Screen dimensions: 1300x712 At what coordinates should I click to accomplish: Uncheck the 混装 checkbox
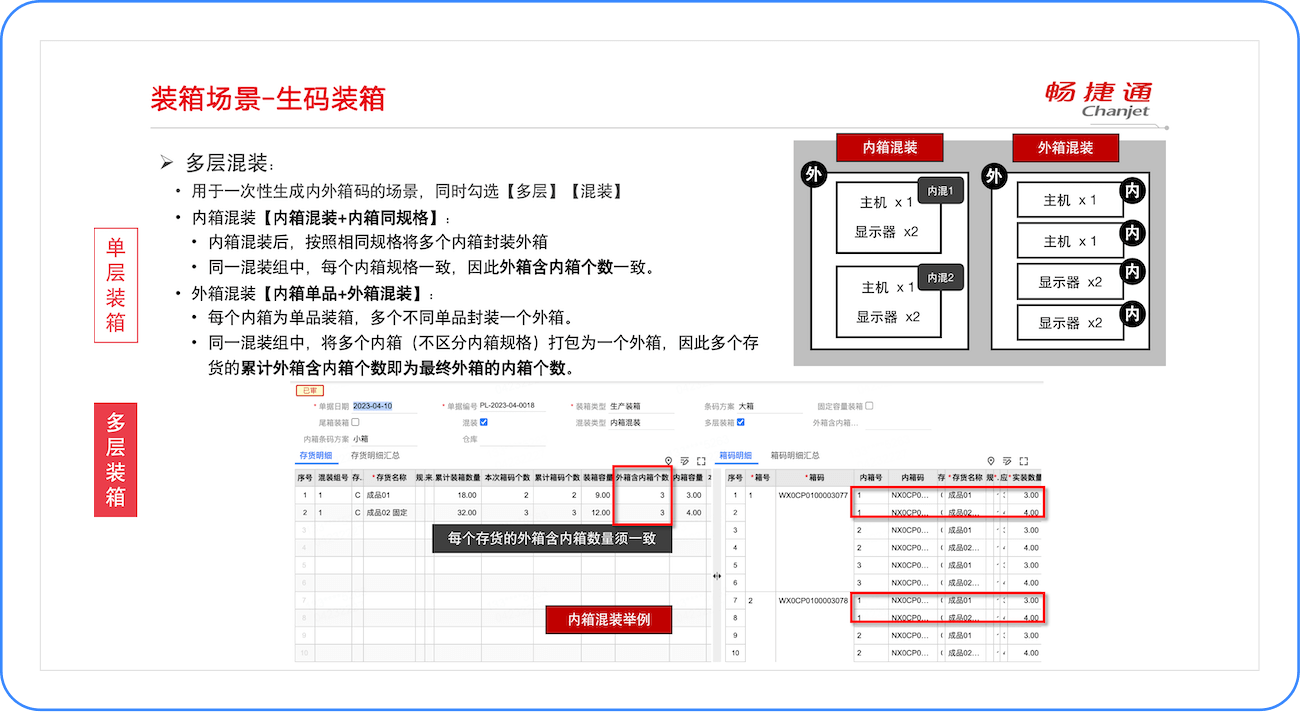coord(484,422)
